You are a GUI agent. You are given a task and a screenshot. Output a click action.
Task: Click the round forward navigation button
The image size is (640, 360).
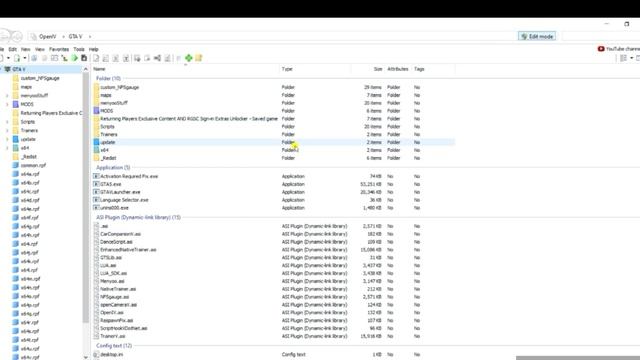(x=17, y=36)
